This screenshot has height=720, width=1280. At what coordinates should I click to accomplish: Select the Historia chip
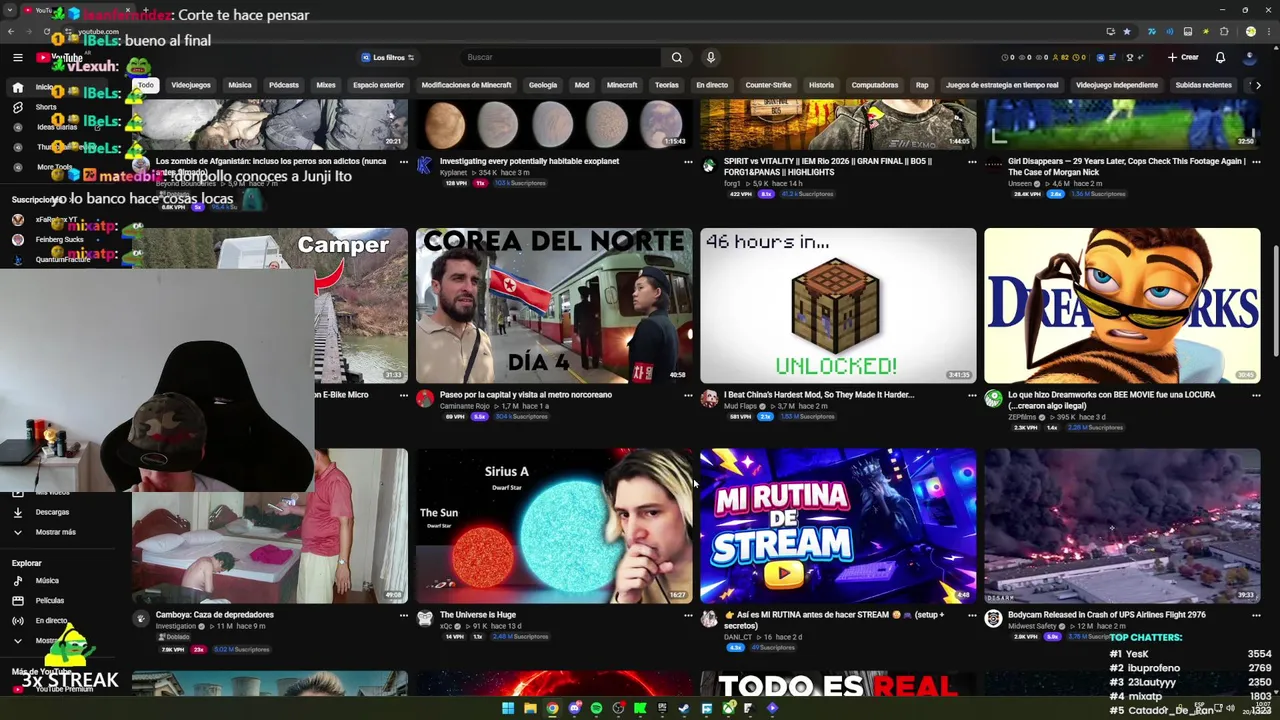821,85
